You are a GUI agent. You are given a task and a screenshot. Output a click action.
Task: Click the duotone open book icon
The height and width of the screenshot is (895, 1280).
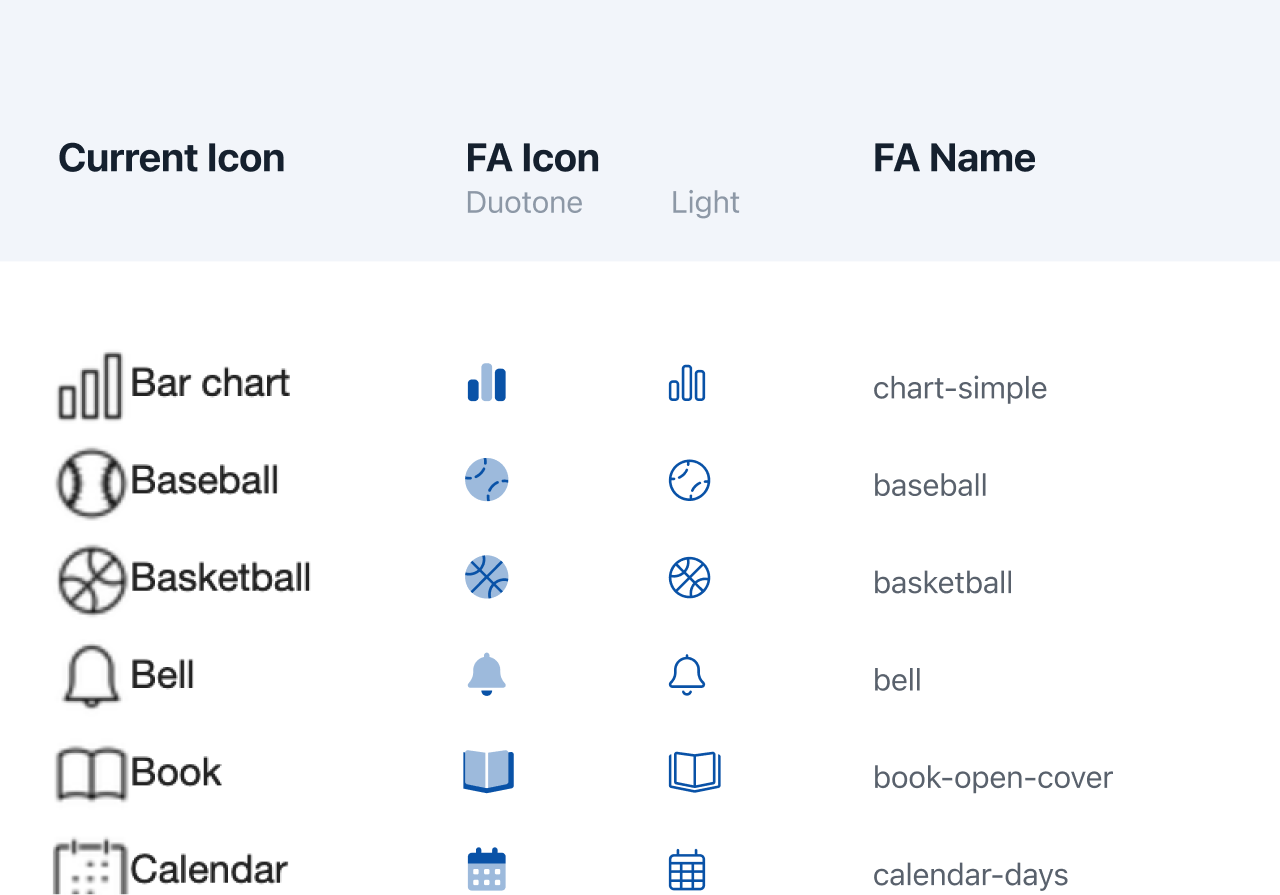tap(489, 771)
